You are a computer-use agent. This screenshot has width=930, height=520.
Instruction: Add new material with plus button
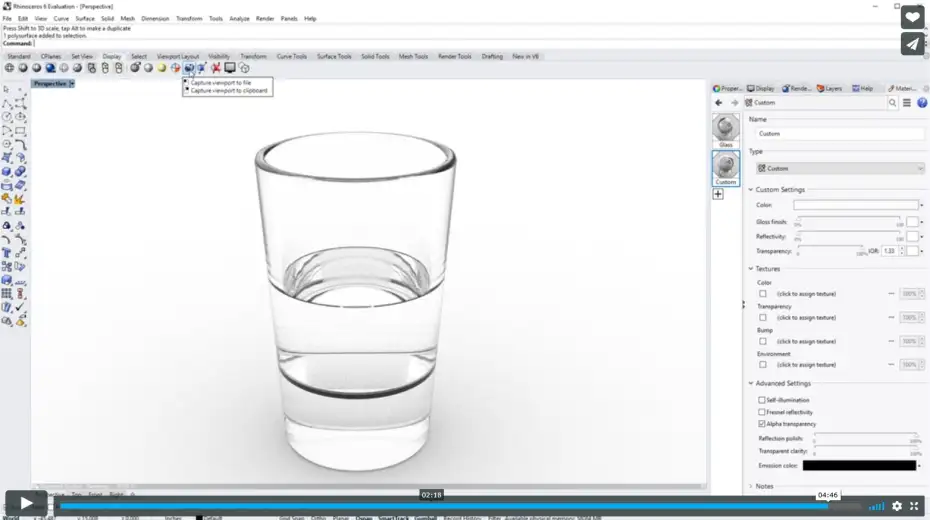tap(718, 194)
